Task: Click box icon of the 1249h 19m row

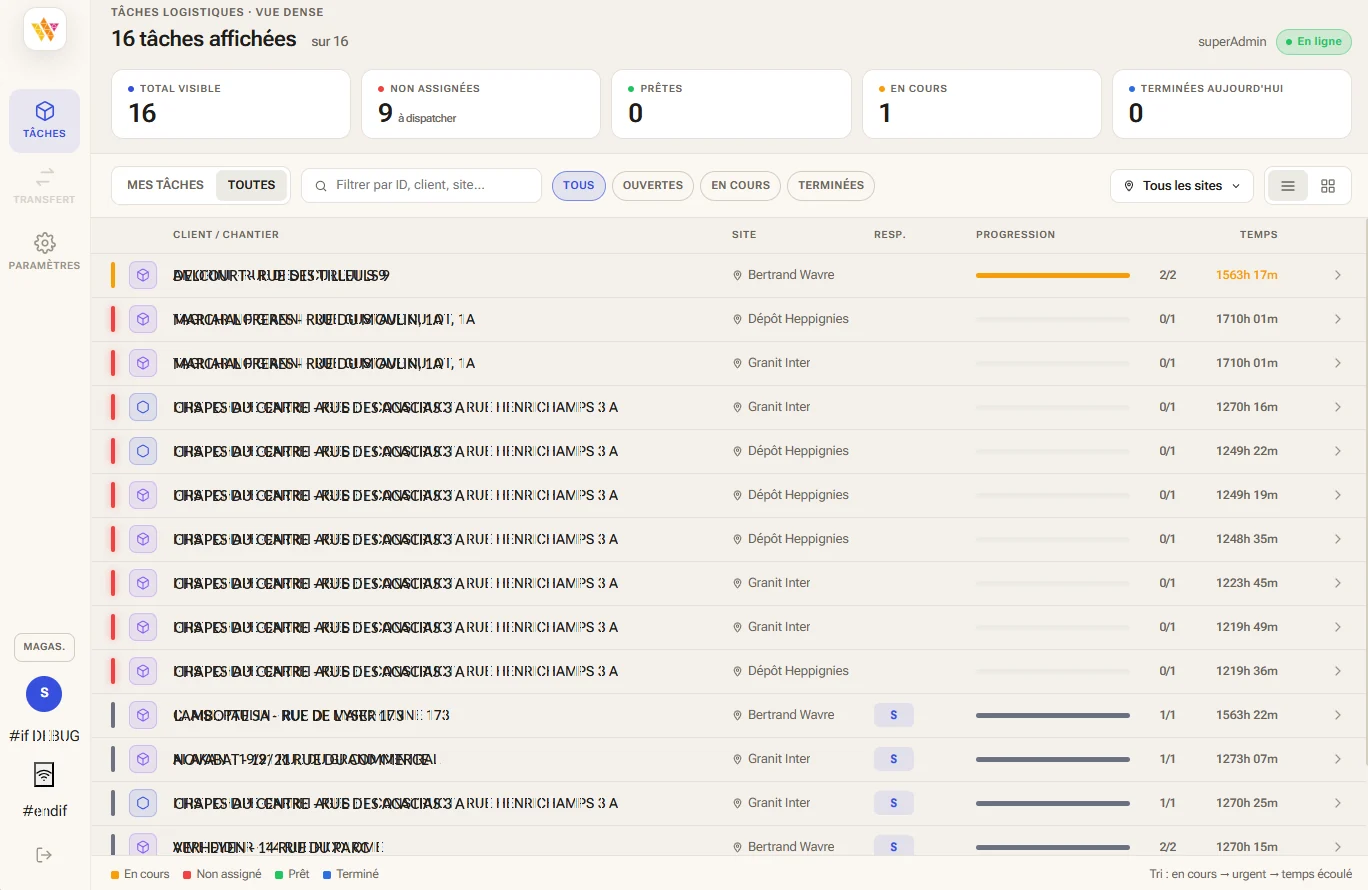Action: pos(143,495)
